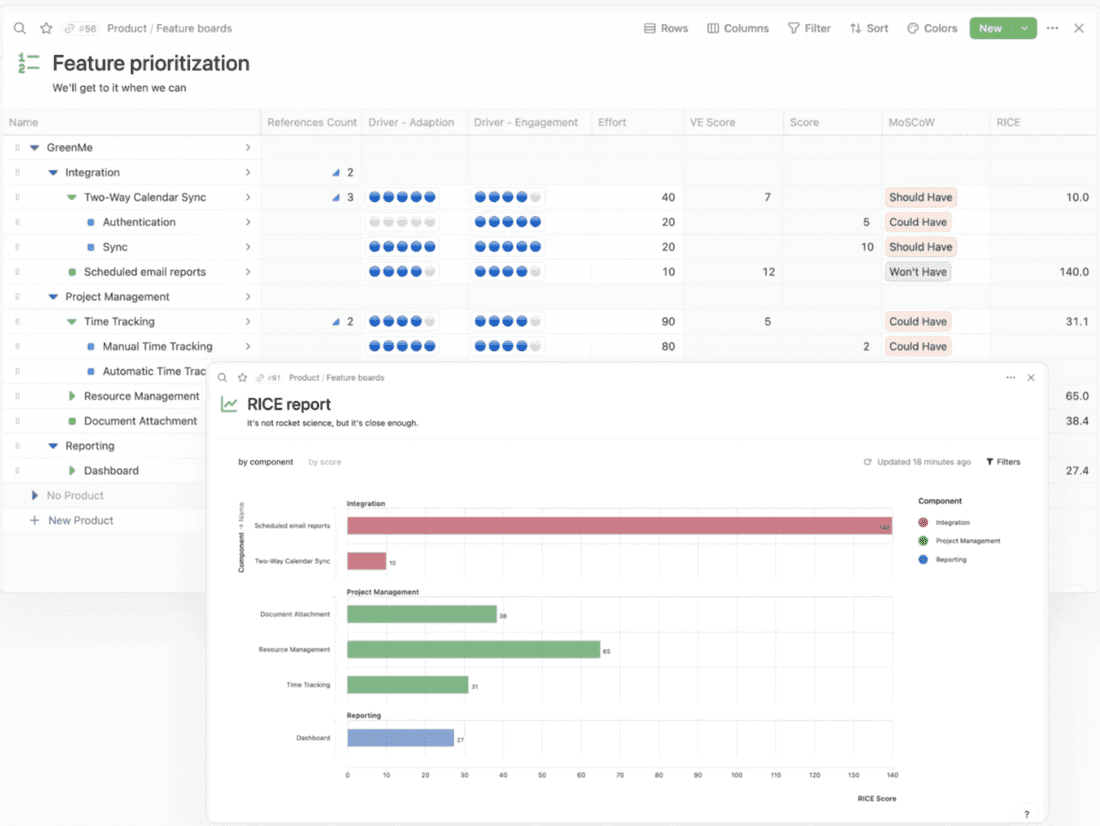1100x826 pixels.
Task: Open the Columns settings icon
Action: (712, 28)
